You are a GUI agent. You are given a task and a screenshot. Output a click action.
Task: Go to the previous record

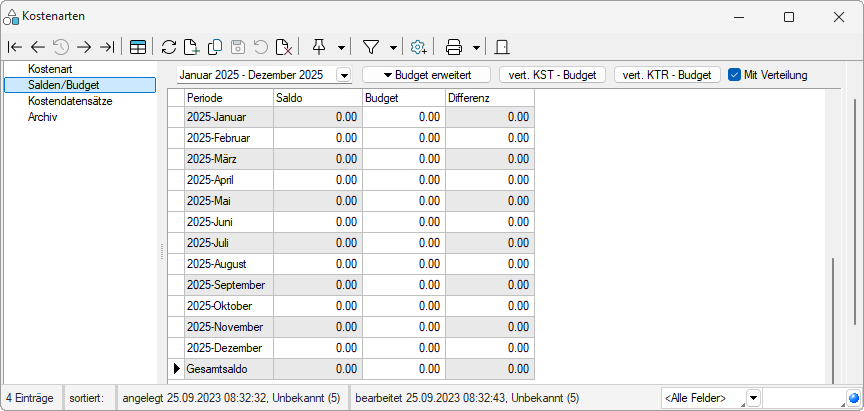click(x=37, y=47)
